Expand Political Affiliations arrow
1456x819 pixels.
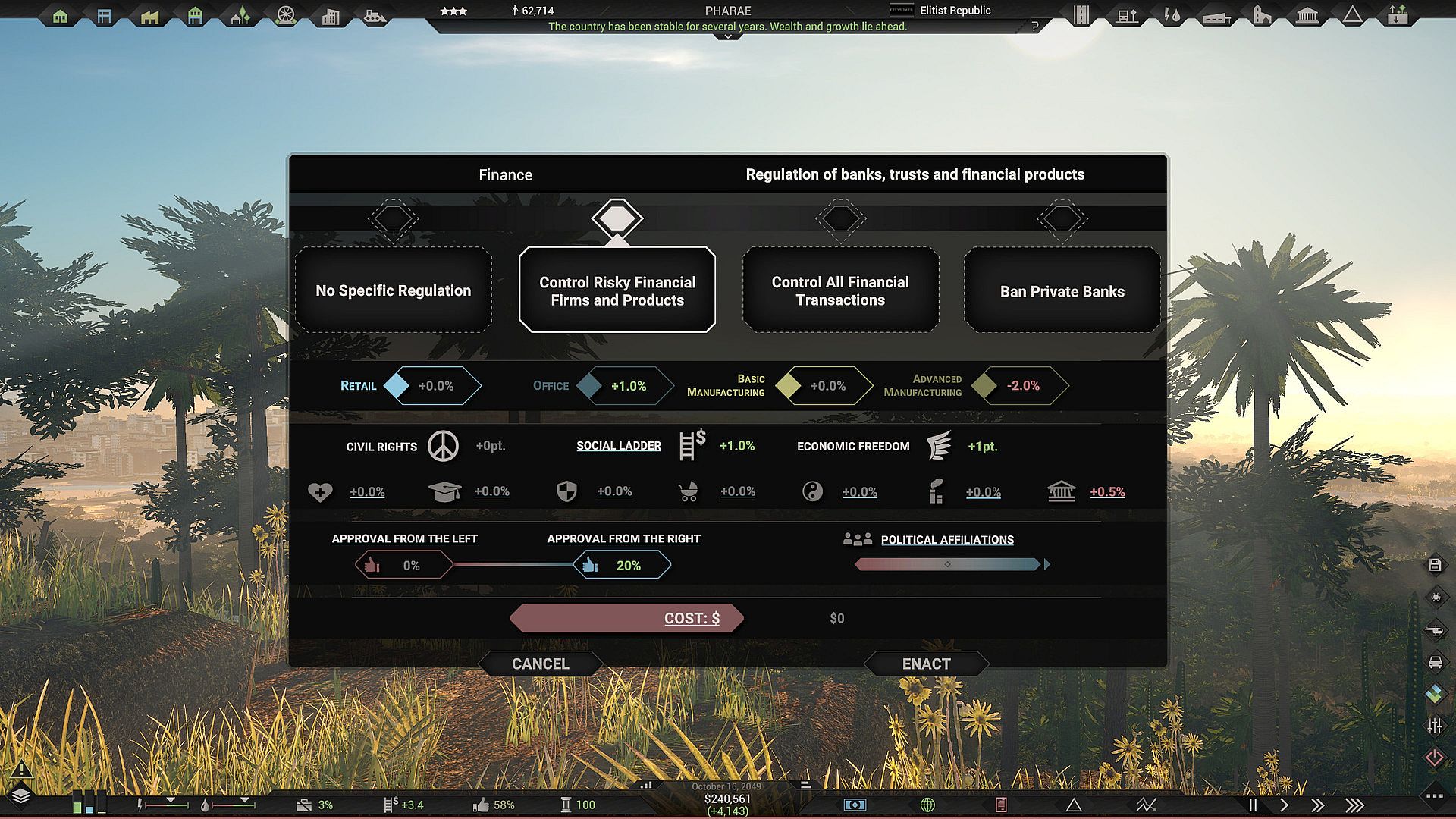(x=1047, y=564)
